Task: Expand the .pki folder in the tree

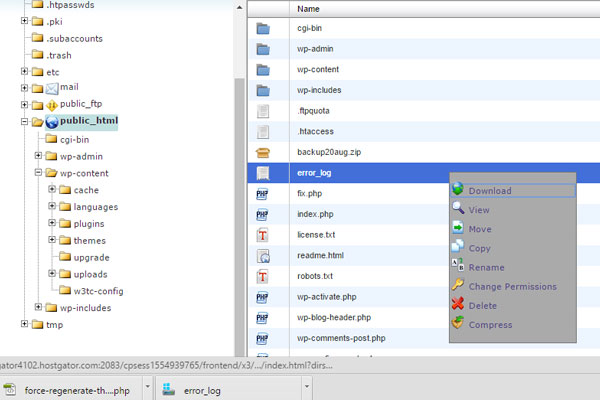Action: pos(24,21)
